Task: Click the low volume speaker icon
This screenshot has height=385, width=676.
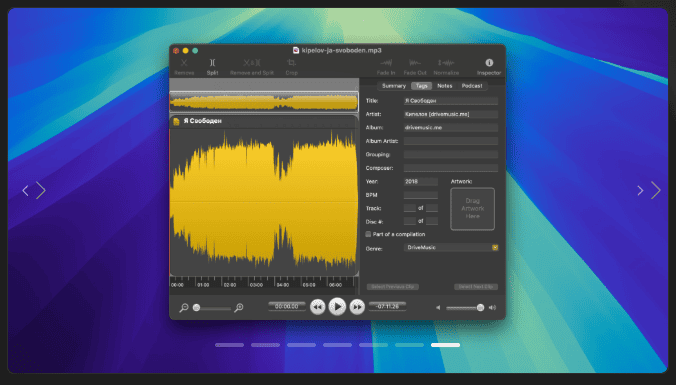Action: coord(438,307)
